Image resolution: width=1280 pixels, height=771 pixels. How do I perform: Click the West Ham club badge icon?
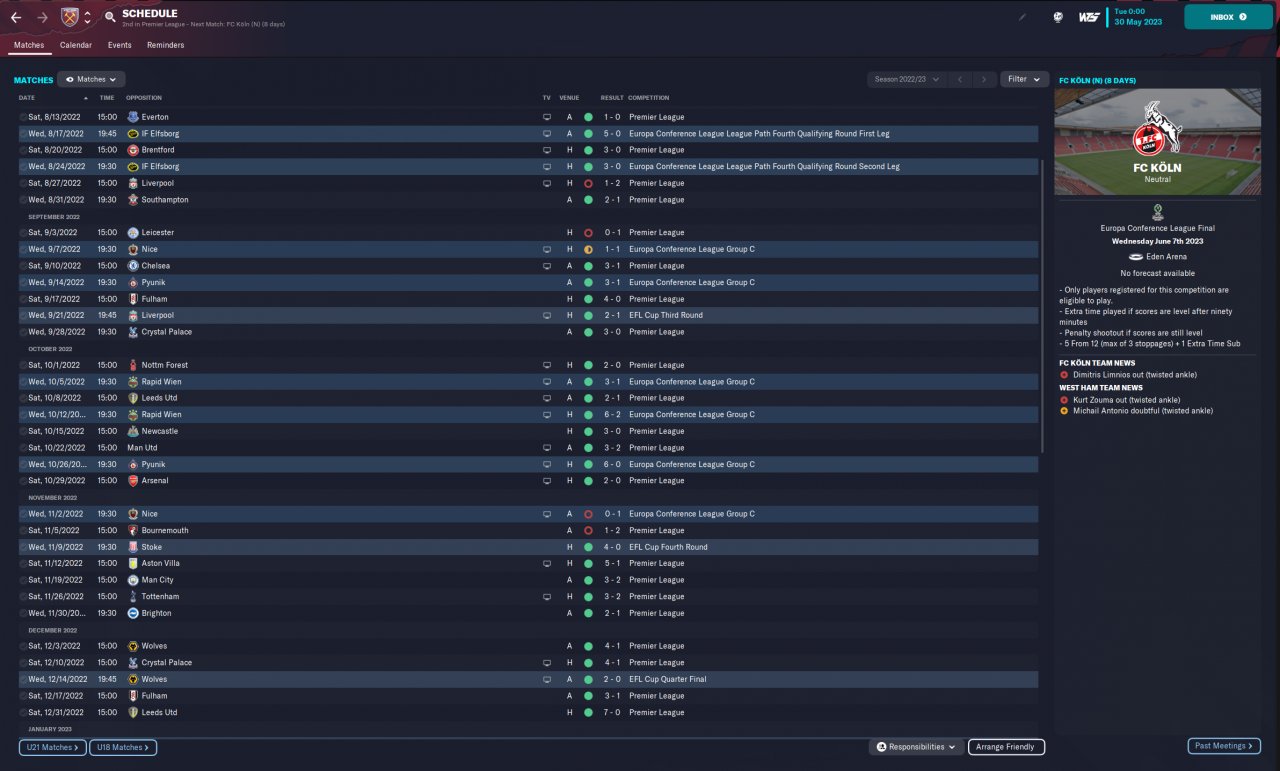[69, 17]
